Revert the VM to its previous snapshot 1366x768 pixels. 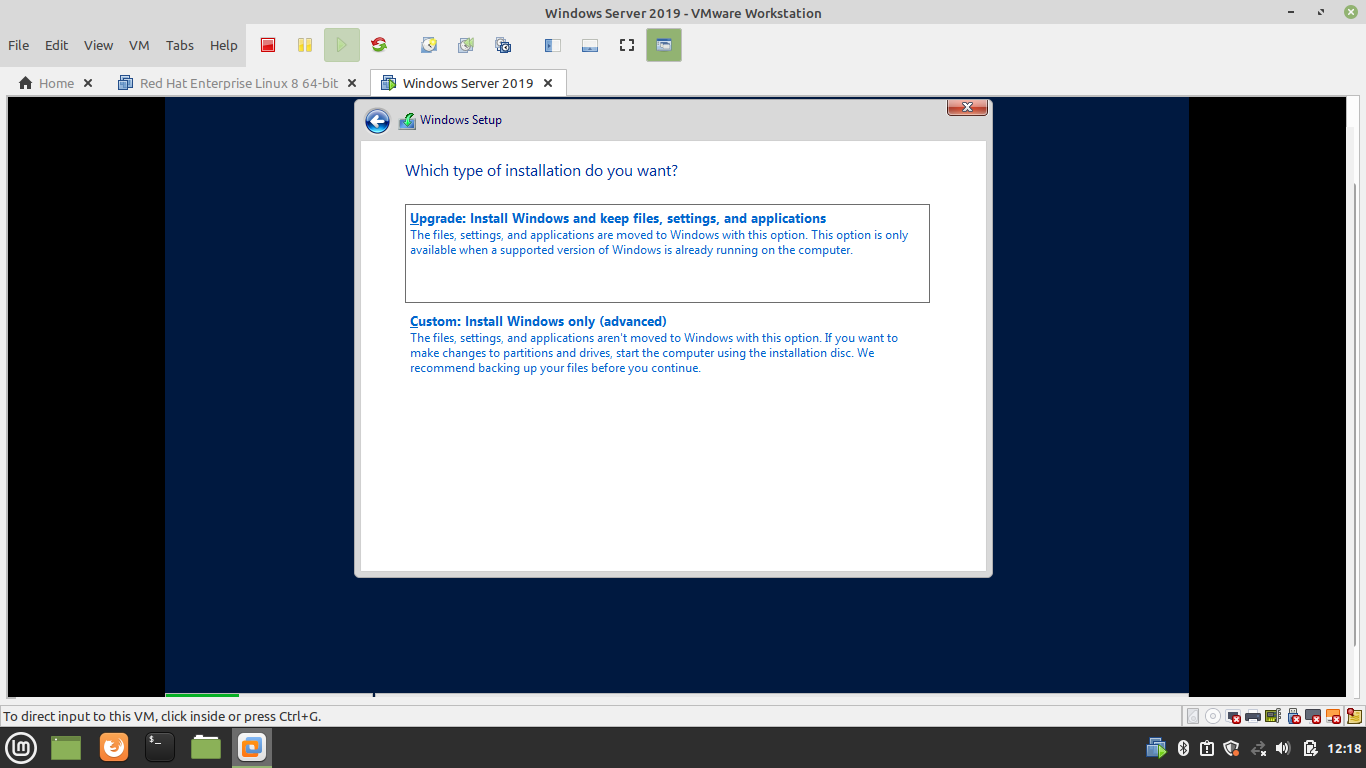(466, 45)
